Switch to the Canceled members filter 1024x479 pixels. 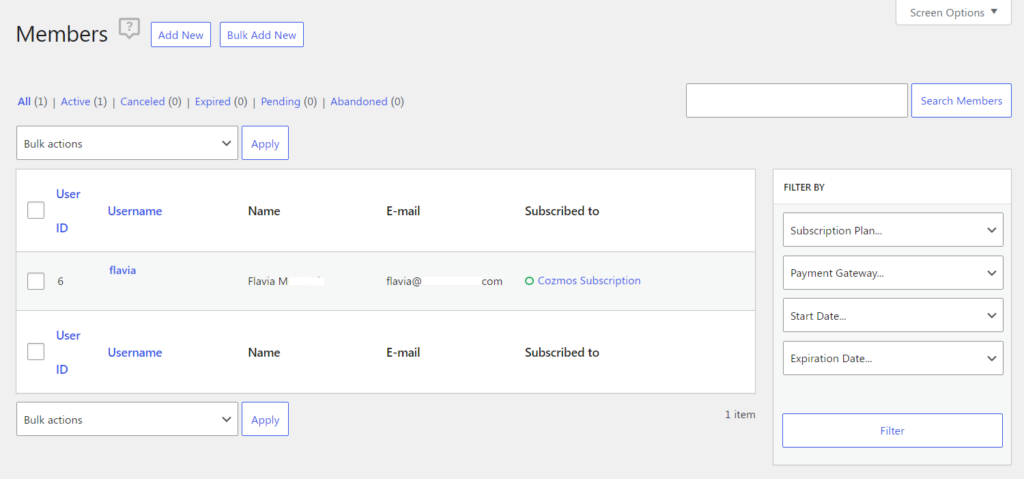point(142,102)
